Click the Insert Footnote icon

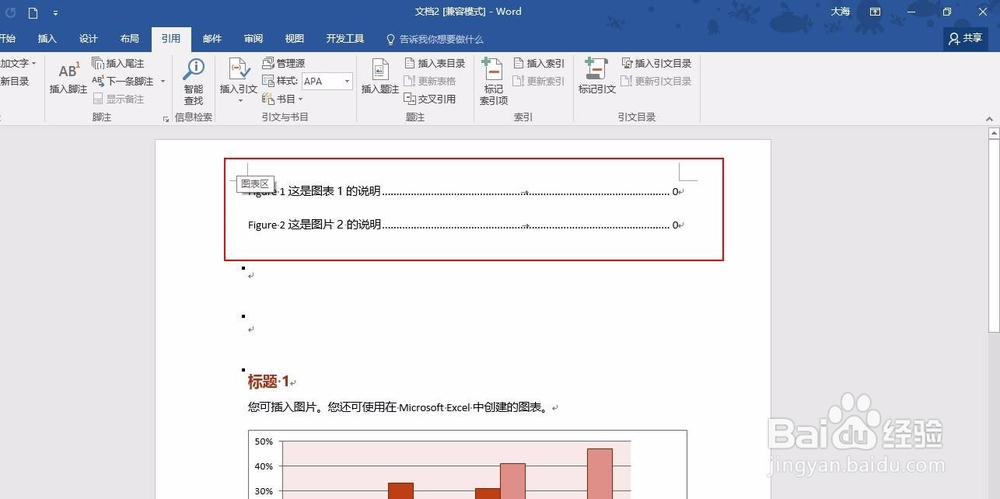68,70
